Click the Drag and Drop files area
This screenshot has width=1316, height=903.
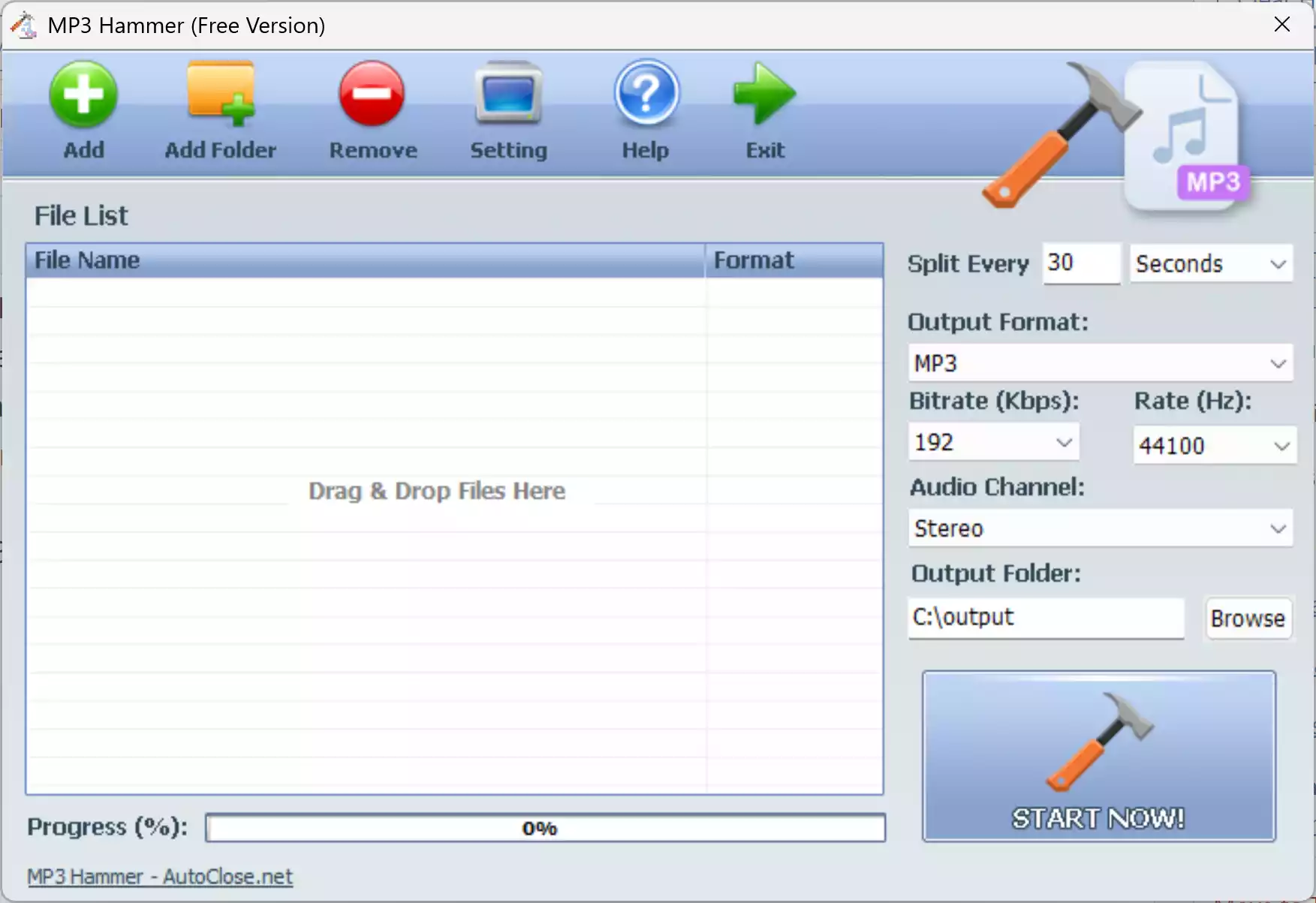pyautogui.click(x=436, y=490)
